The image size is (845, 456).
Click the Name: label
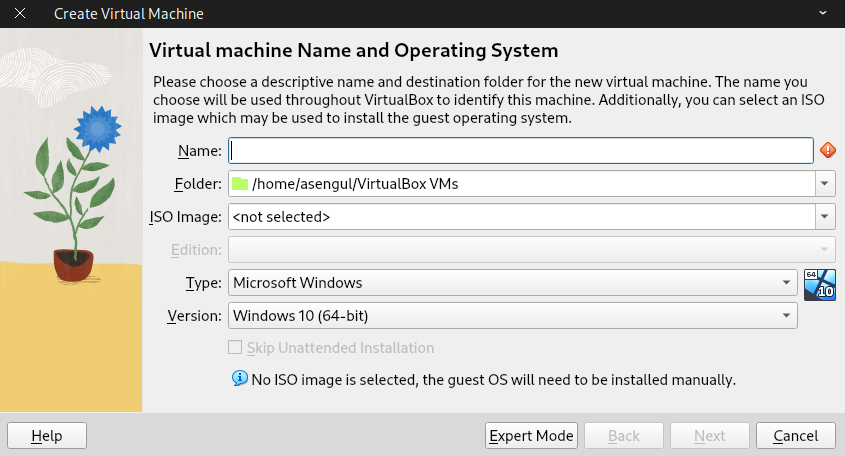[x=199, y=151]
